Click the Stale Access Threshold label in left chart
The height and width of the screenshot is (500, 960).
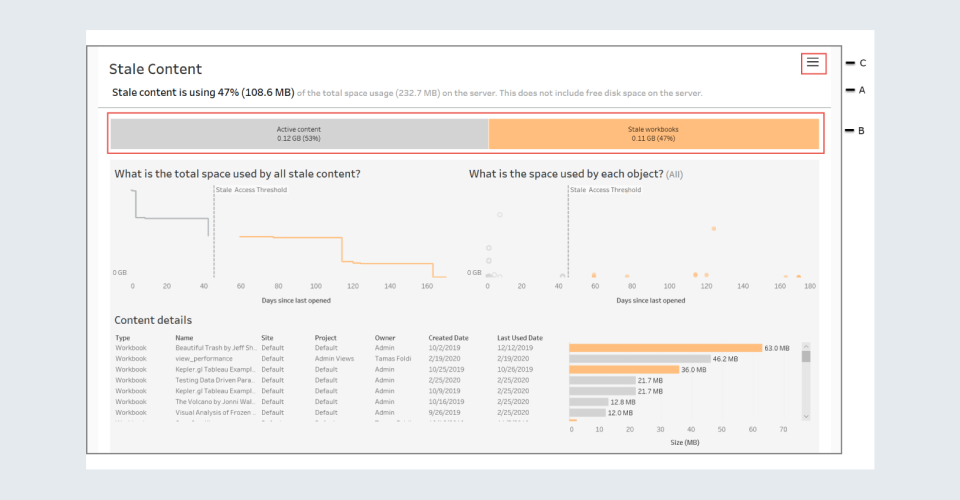tap(251, 189)
